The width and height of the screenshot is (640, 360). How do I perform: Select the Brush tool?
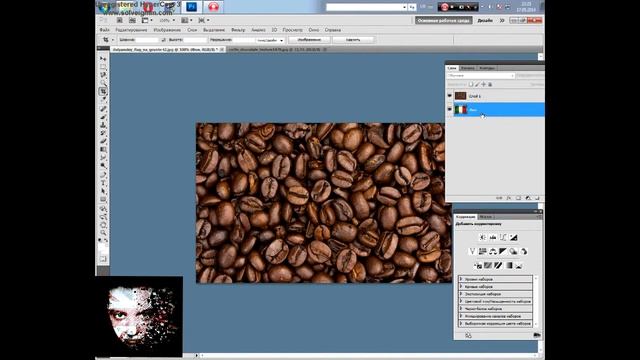click(103, 117)
